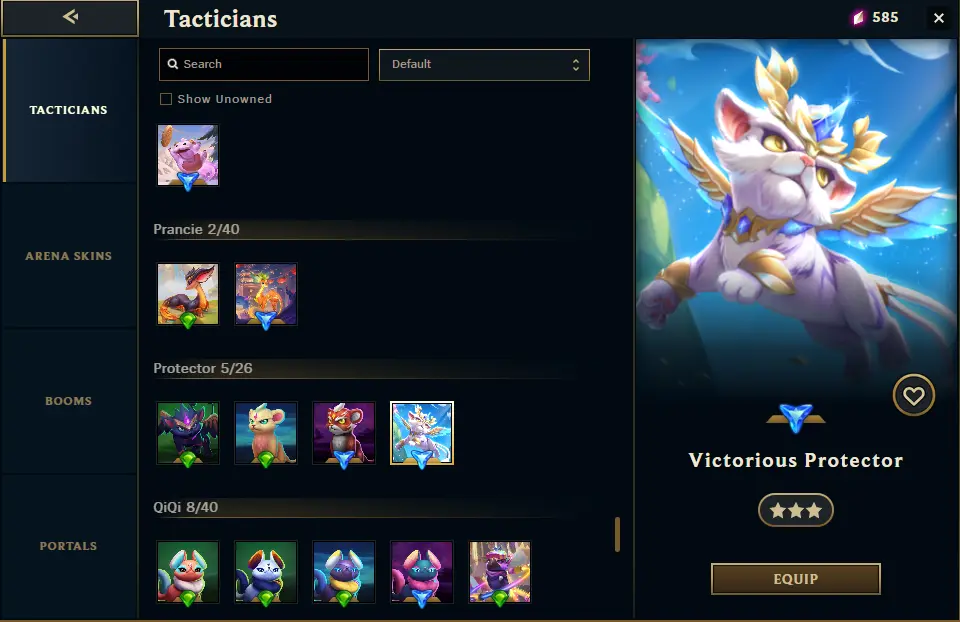960x622 pixels.
Task: Select the dark purple winged Protector
Action: [188, 433]
